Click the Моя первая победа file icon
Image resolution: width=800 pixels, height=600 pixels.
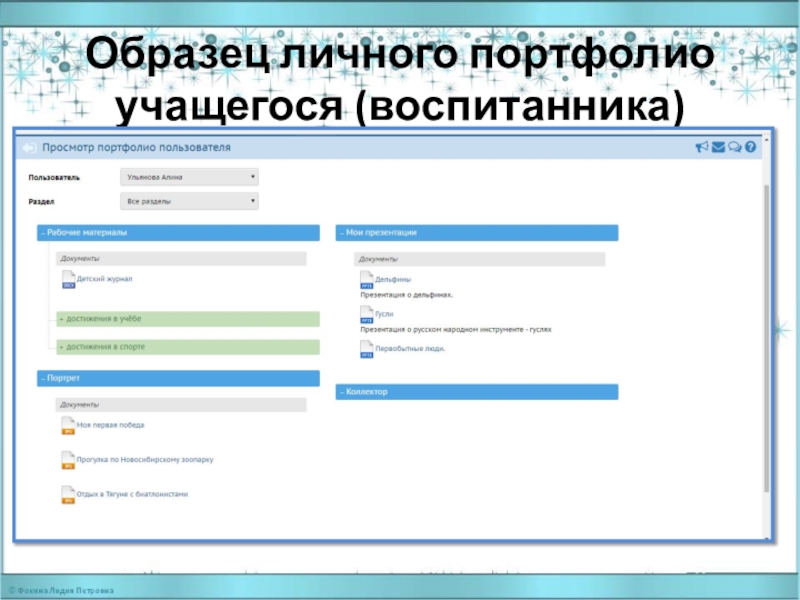[68, 427]
